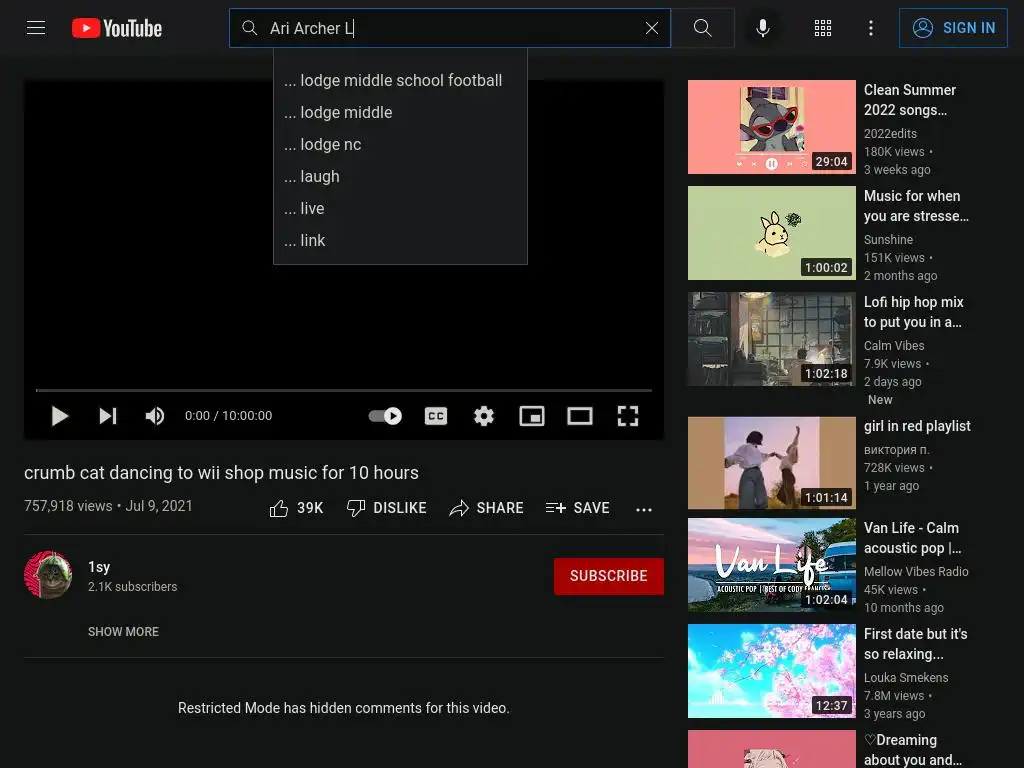Start voice search with microphone
The width and height of the screenshot is (1024, 768).
click(x=763, y=28)
